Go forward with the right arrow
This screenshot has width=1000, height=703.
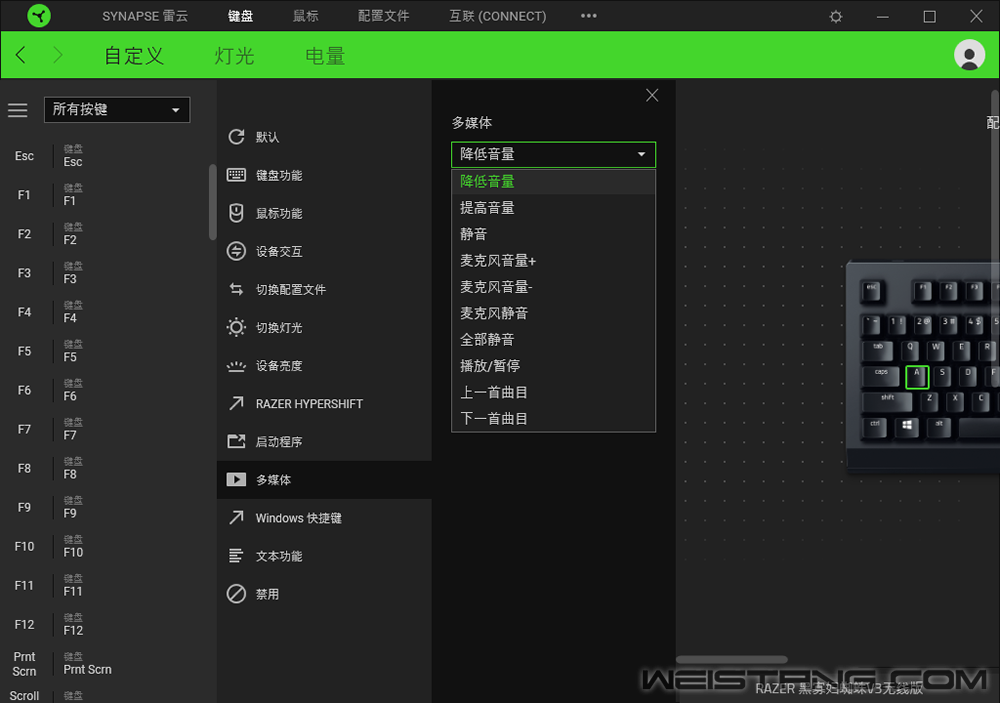point(57,55)
